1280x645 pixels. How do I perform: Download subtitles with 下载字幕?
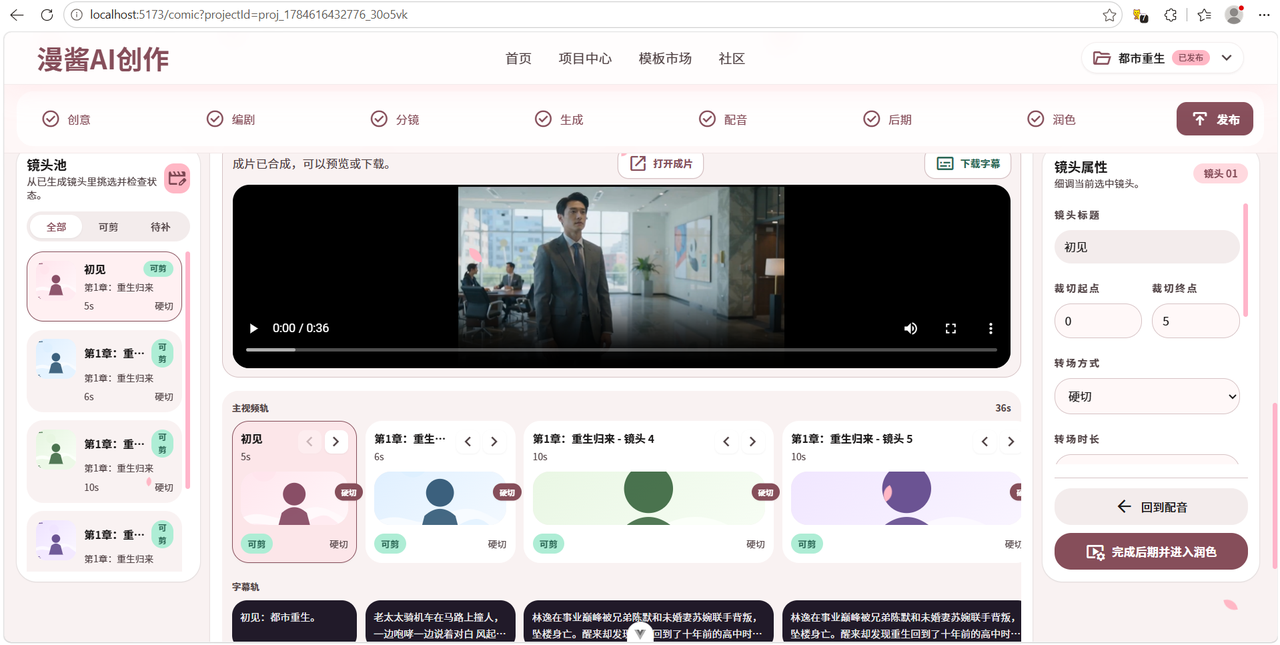coord(968,164)
